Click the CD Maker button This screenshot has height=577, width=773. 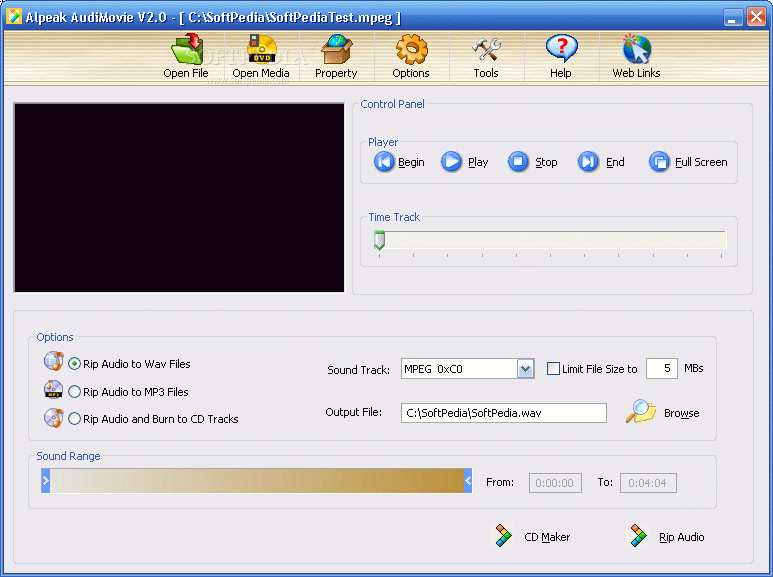click(532, 537)
